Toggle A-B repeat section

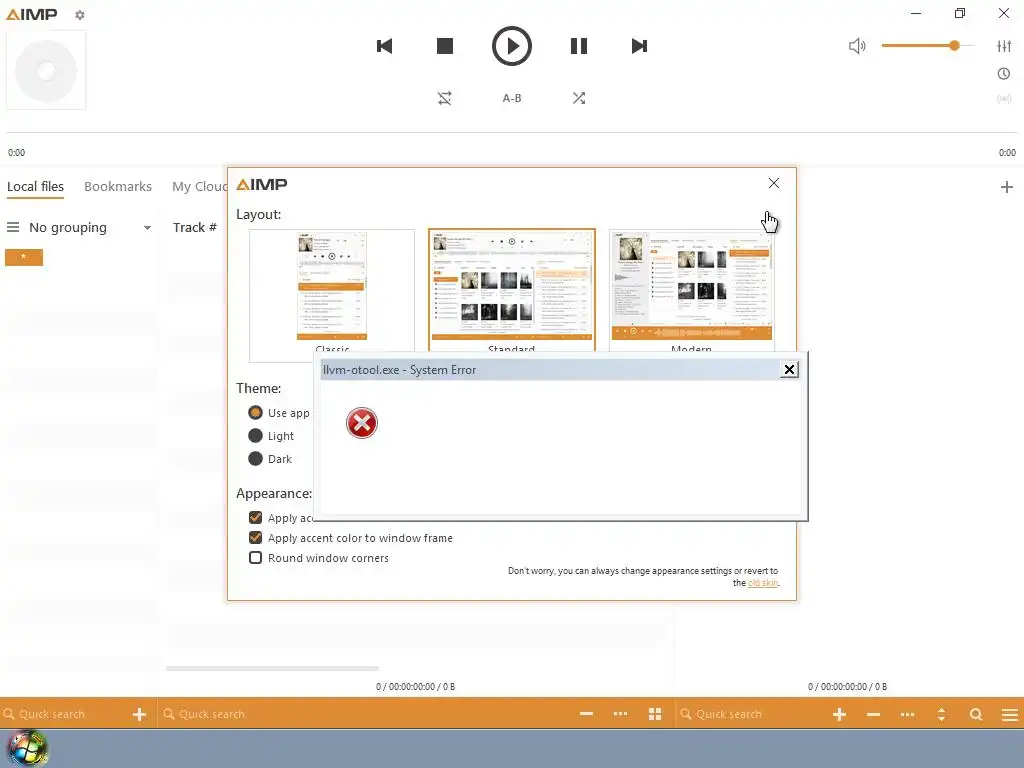pyautogui.click(x=511, y=98)
